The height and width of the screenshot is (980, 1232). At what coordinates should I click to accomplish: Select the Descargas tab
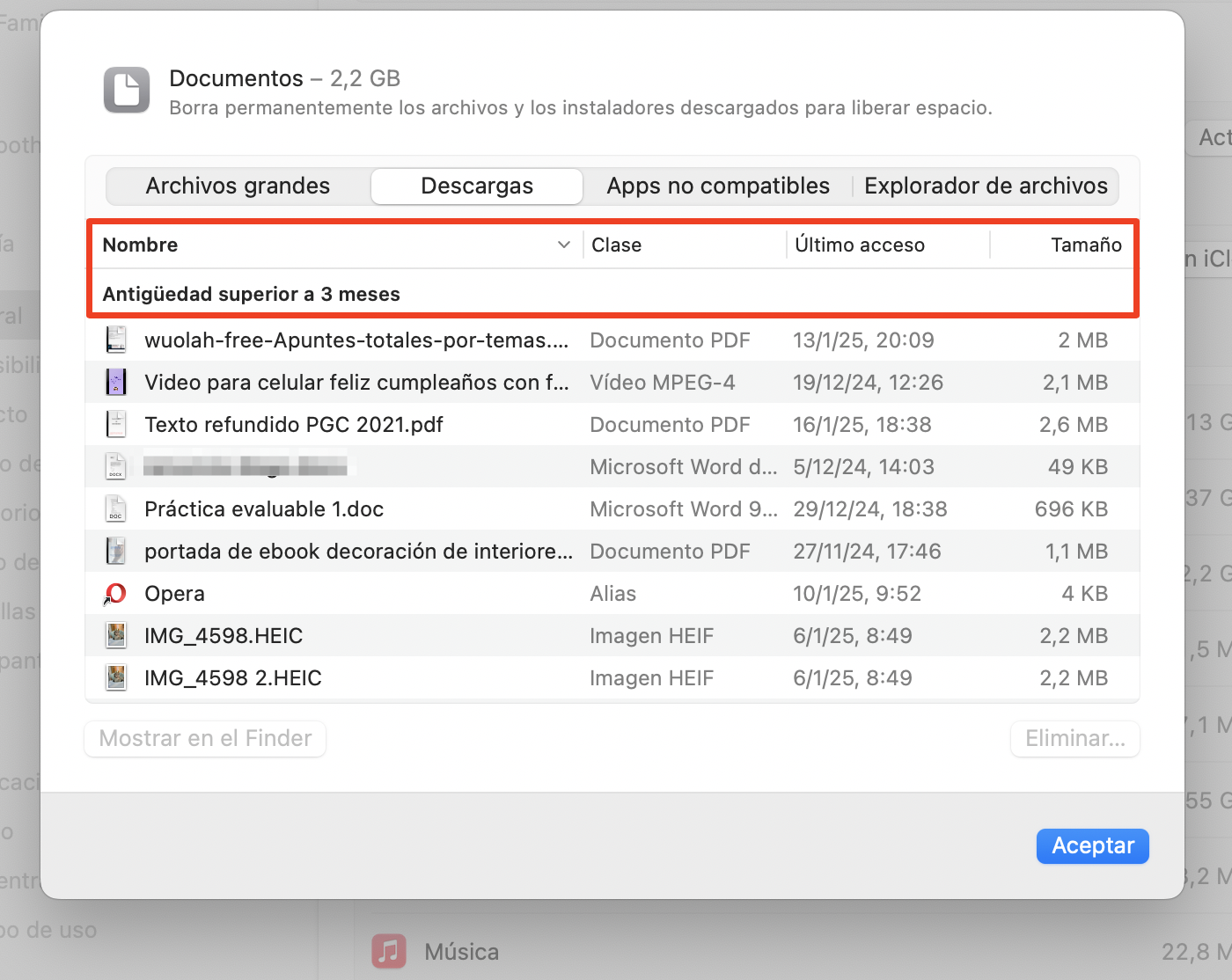pos(476,186)
